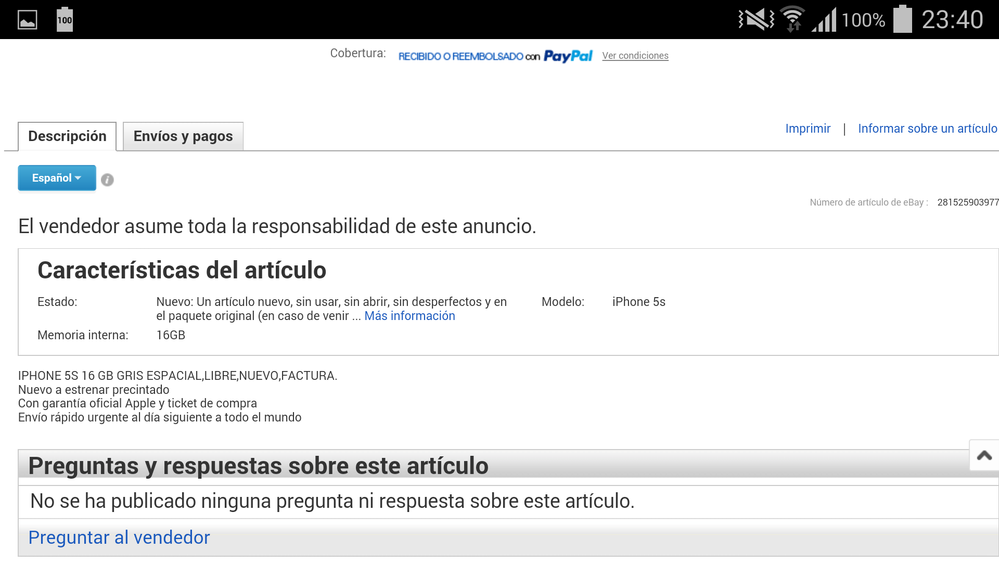The width and height of the screenshot is (999, 562).
Task: Open the Español language dropdown
Action: [56, 178]
